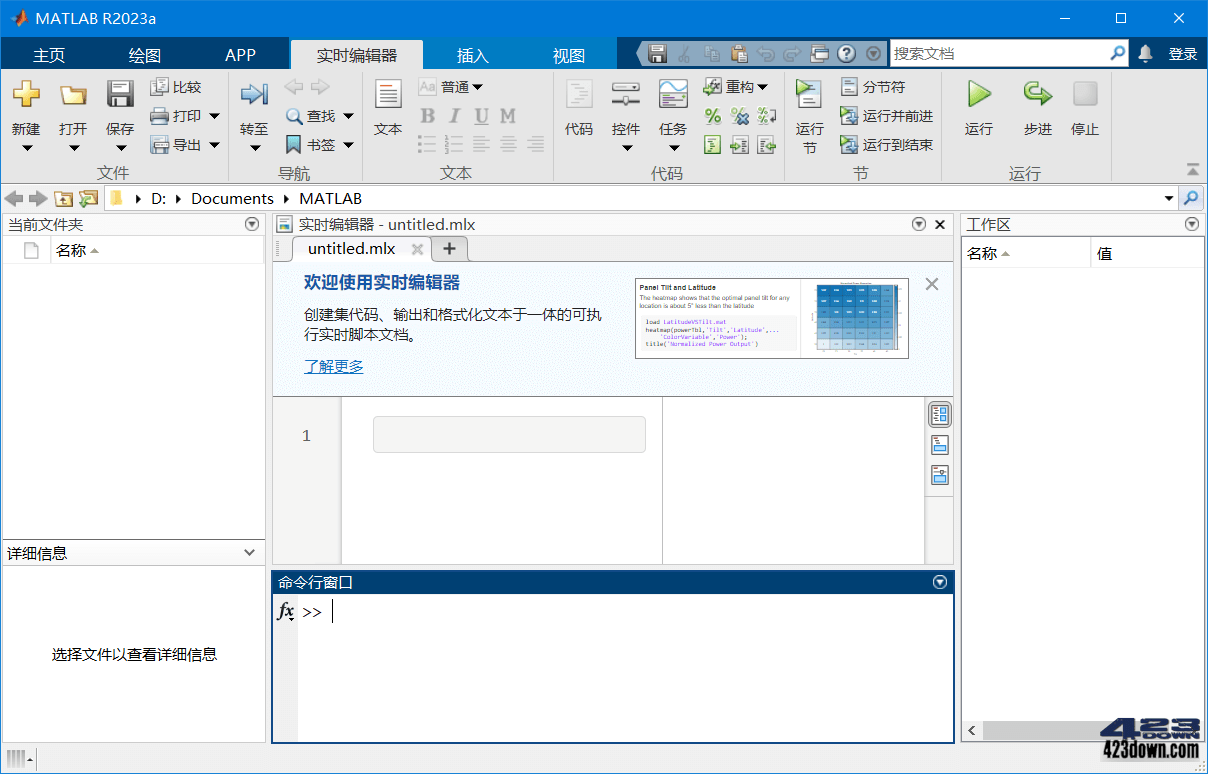Open the 普通 text style dropdown

tap(456, 86)
